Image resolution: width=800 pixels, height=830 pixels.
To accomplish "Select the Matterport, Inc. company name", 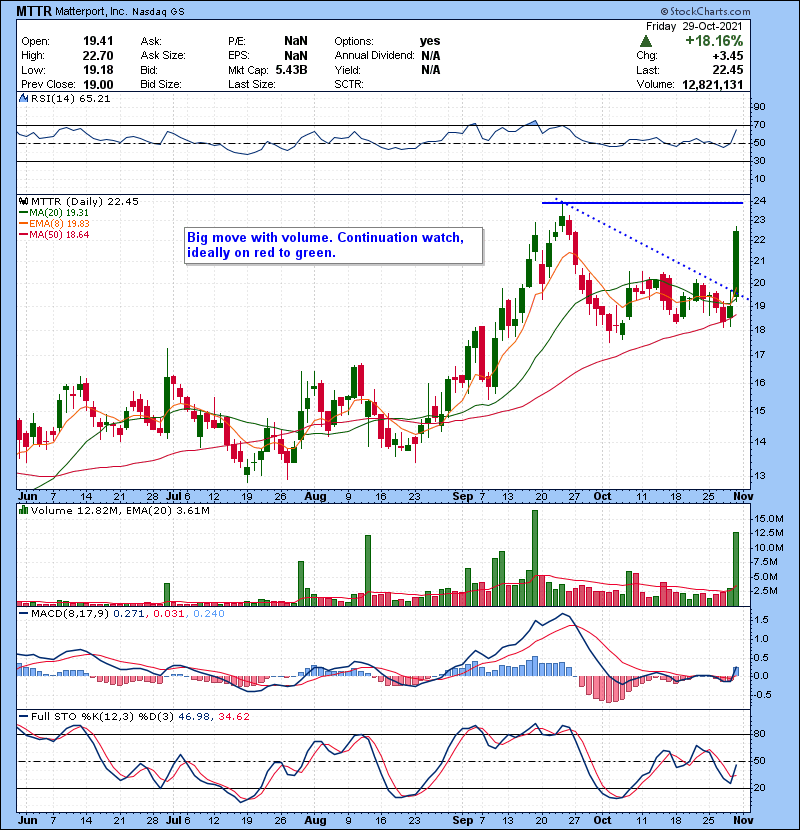I will click(x=90, y=11).
